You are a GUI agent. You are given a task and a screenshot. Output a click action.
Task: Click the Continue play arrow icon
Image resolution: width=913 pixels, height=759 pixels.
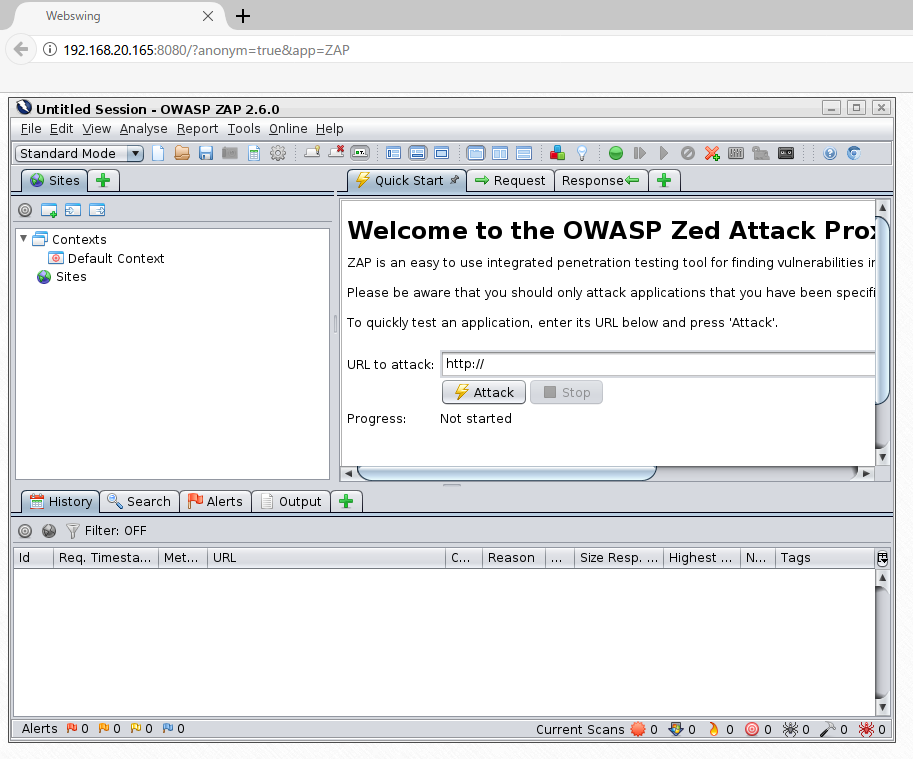tap(664, 153)
